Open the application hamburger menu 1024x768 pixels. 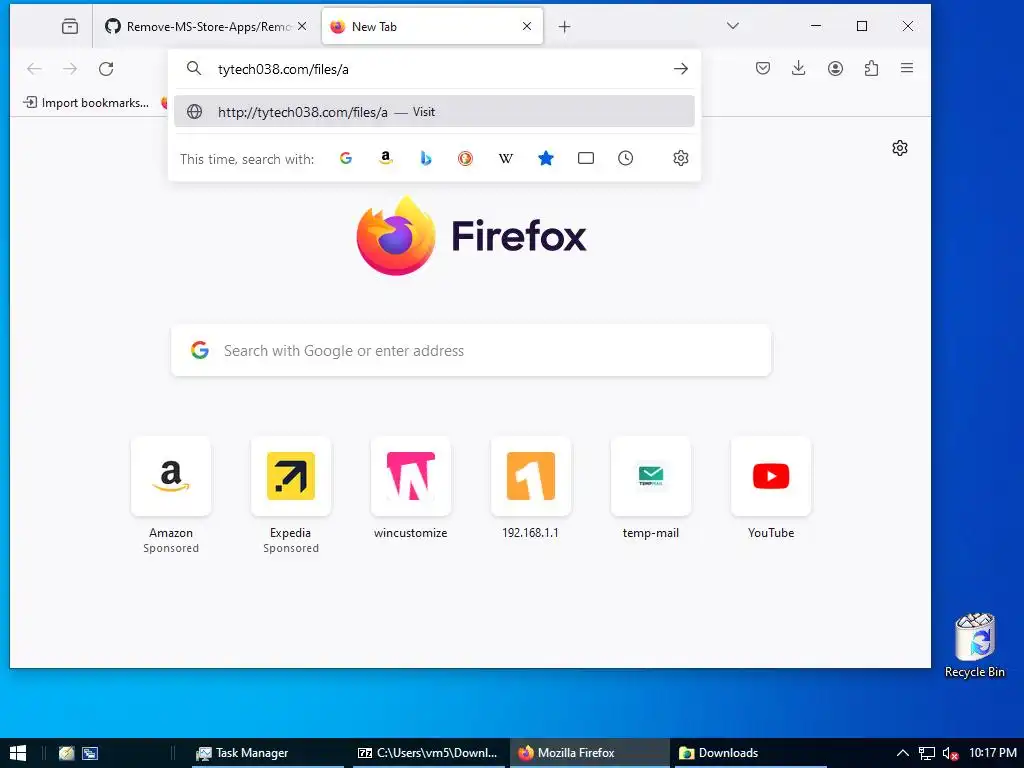click(x=907, y=68)
